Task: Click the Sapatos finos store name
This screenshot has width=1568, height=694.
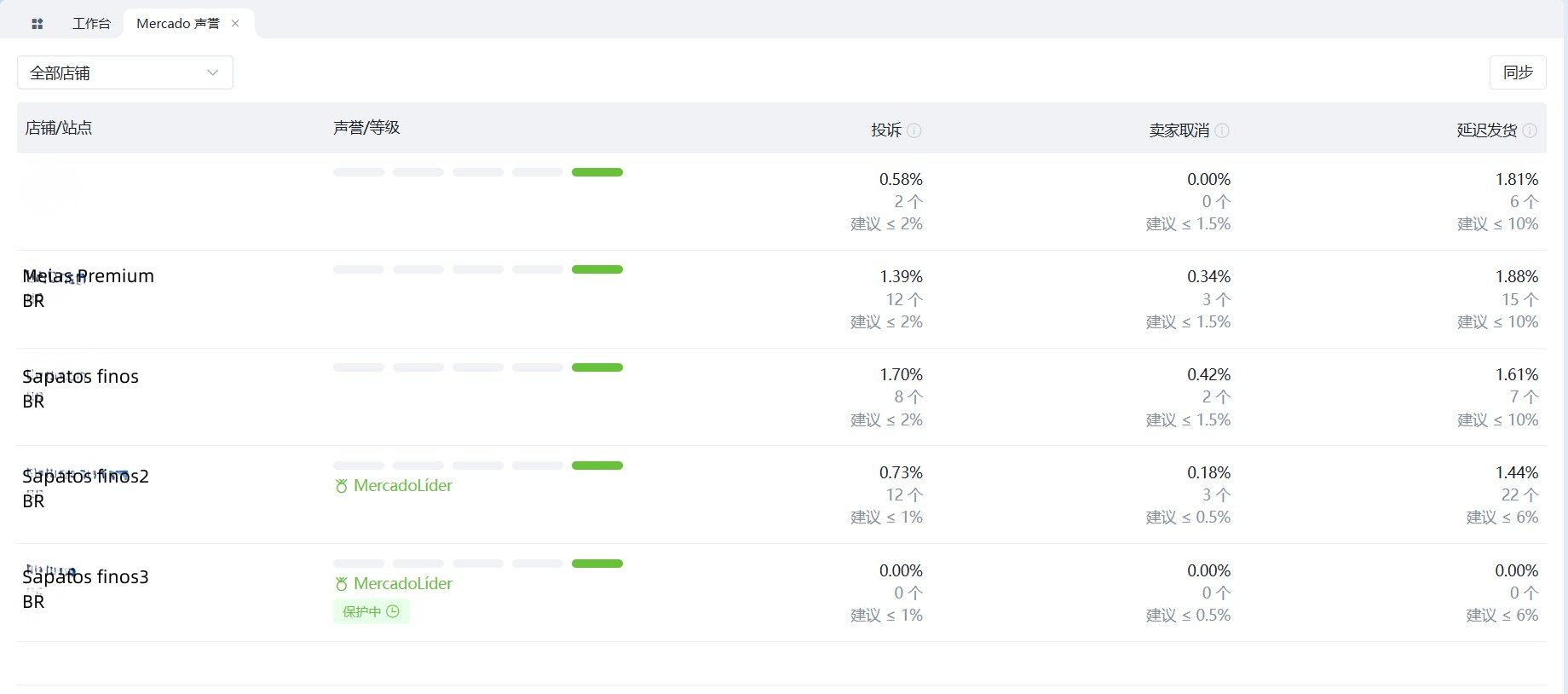Action: point(81,377)
